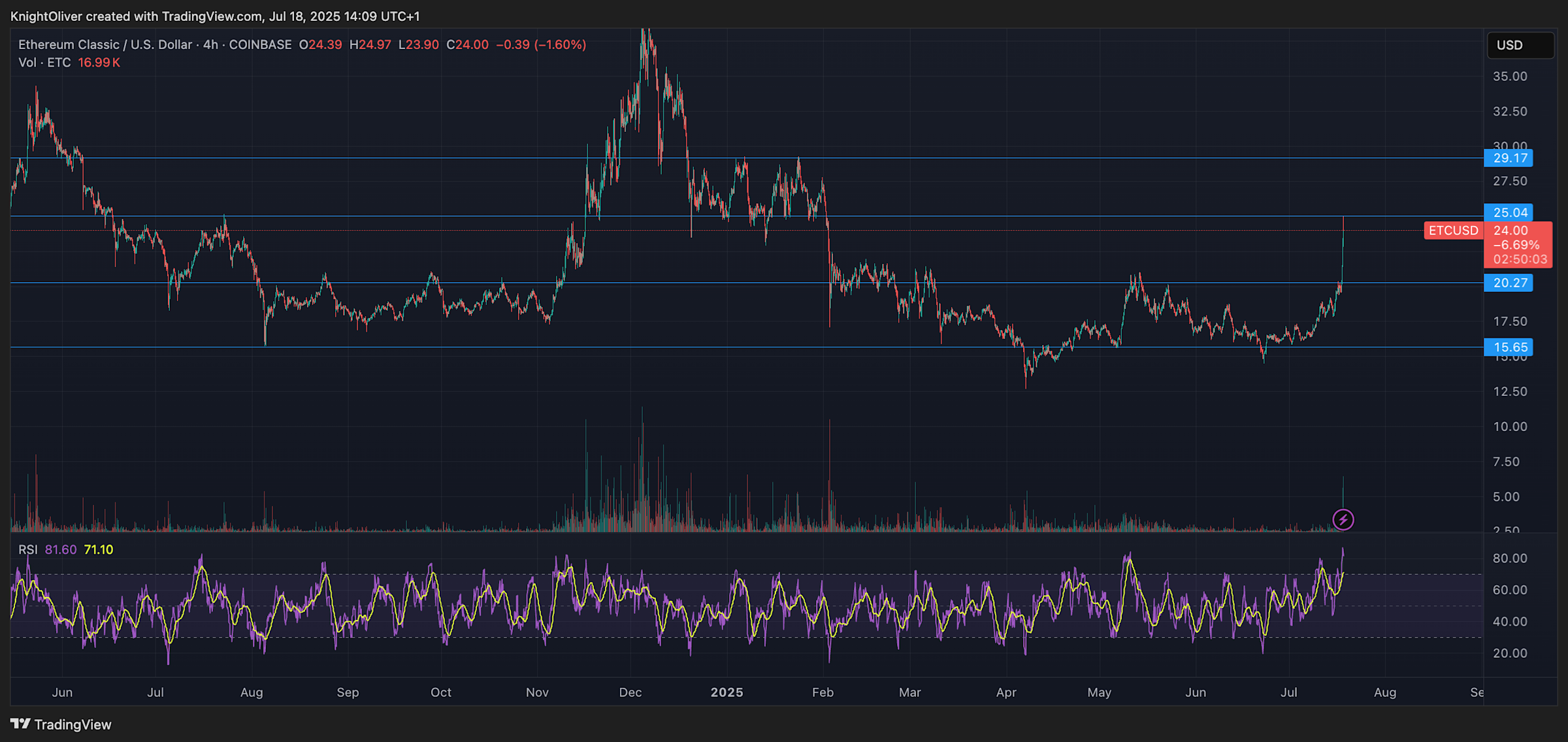Image resolution: width=1568 pixels, height=742 pixels.
Task: Click the 20.27 horizontal line price label
Action: pyautogui.click(x=1509, y=283)
